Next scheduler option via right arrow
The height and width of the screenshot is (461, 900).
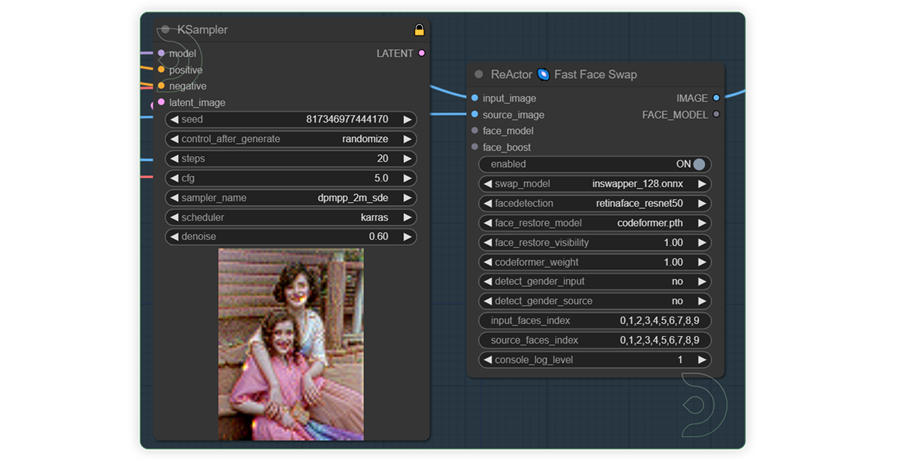(408, 217)
